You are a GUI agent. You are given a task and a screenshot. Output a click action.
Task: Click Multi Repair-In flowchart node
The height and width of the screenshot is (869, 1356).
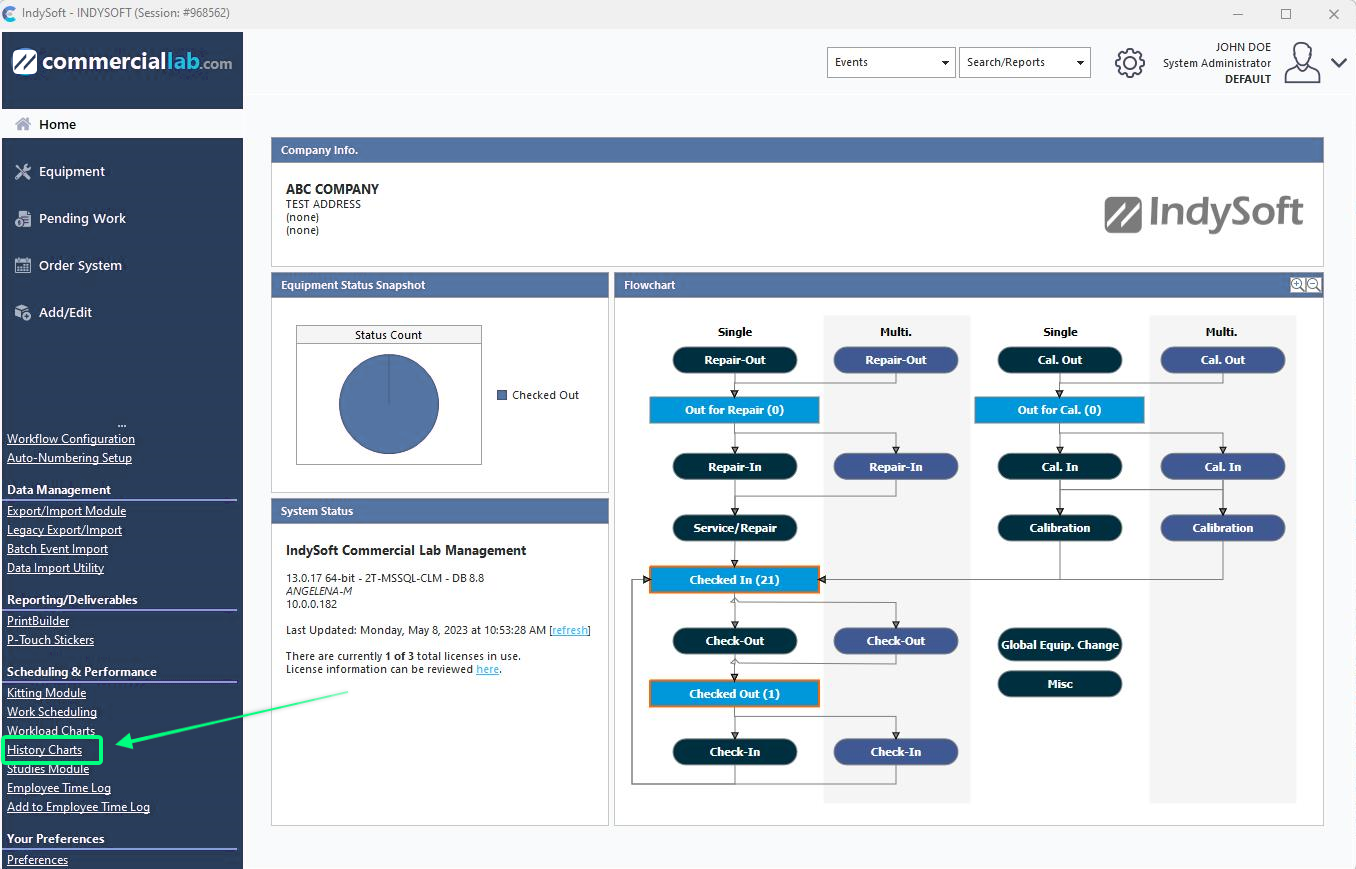tap(896, 467)
